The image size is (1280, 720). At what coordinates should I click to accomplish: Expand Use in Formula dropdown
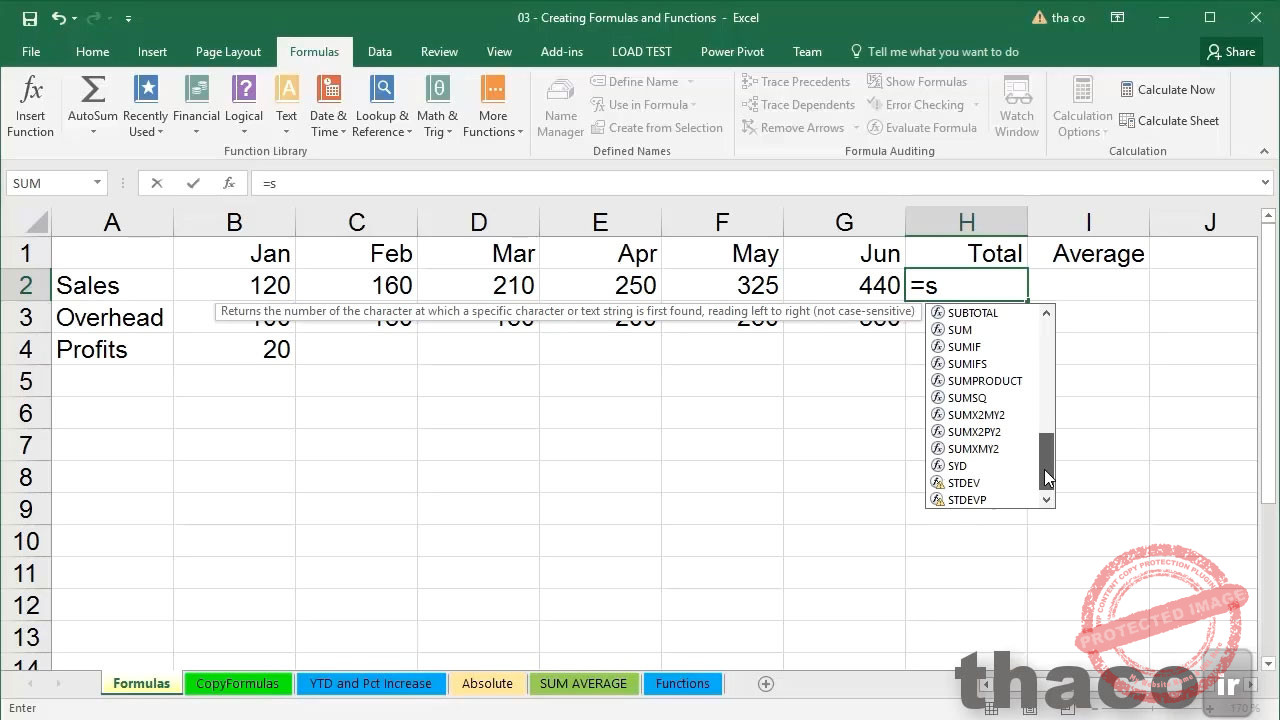coord(693,105)
